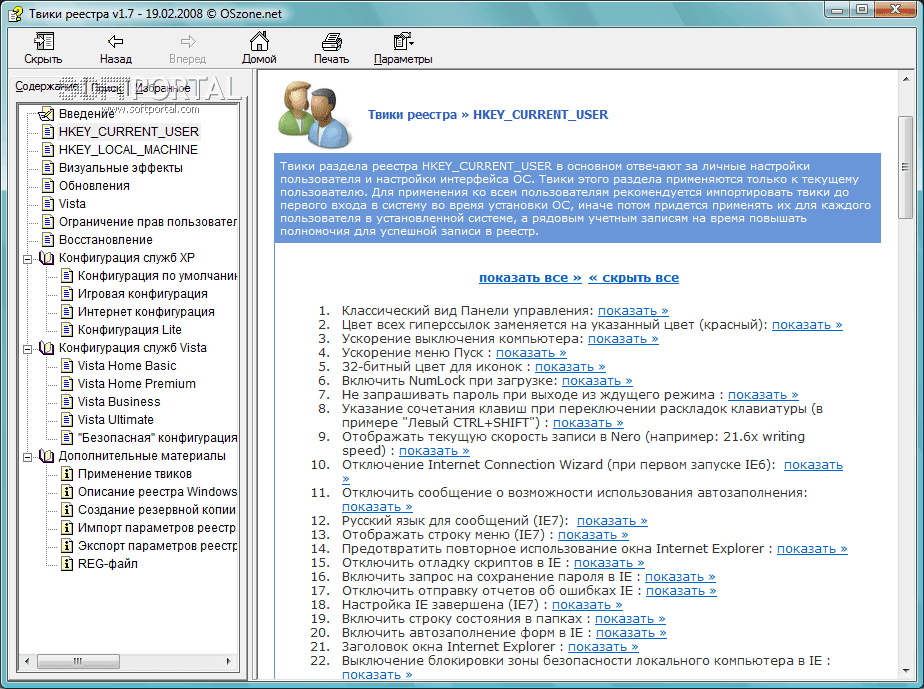This screenshot has height=689, width=924.
Task: Show tweak for Ускорение выключения компьютера
Action: 623,339
